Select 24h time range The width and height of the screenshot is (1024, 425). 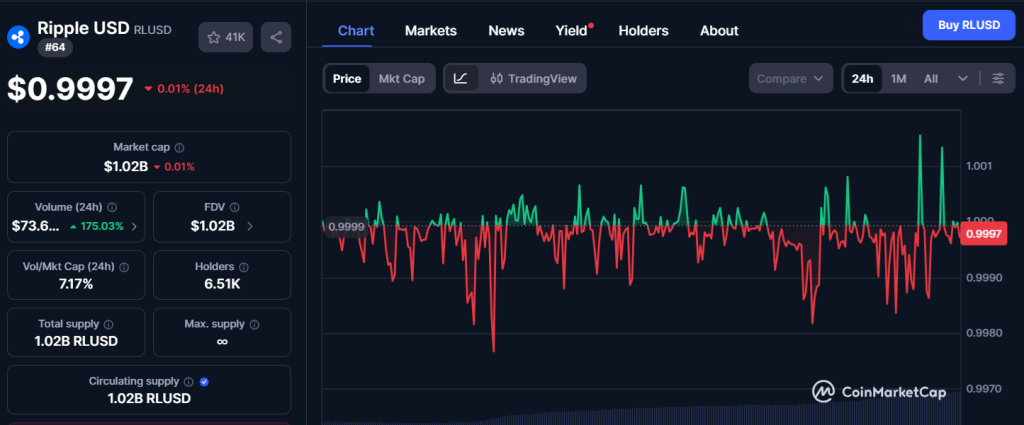tap(862, 78)
